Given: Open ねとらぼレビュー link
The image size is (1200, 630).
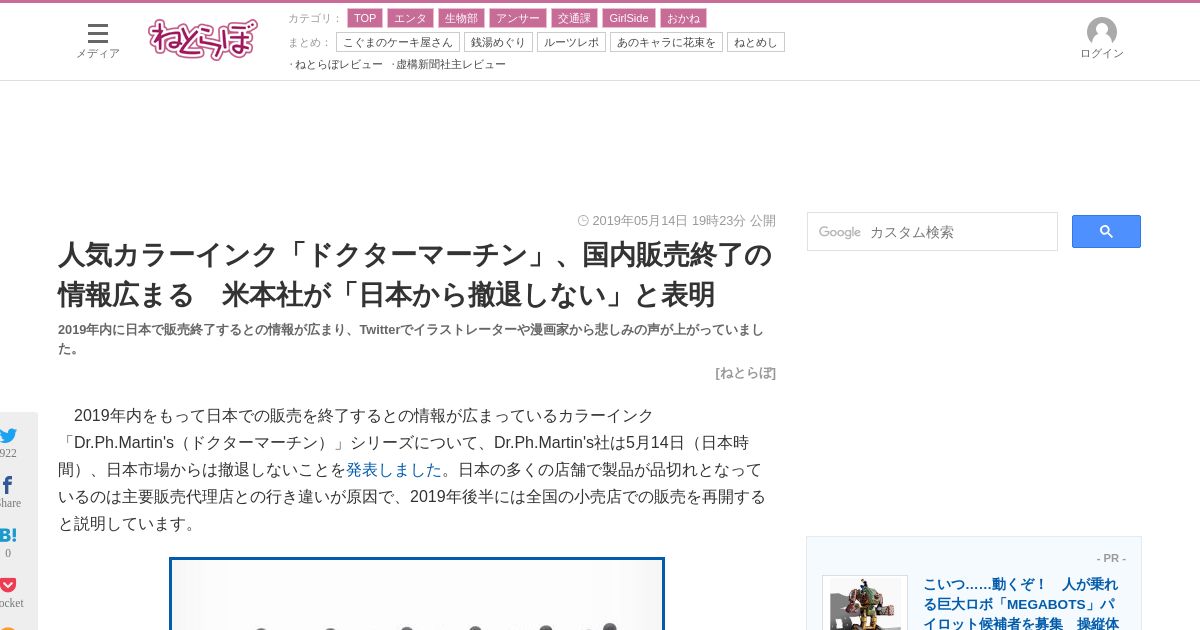Looking at the screenshot, I should 338,64.
